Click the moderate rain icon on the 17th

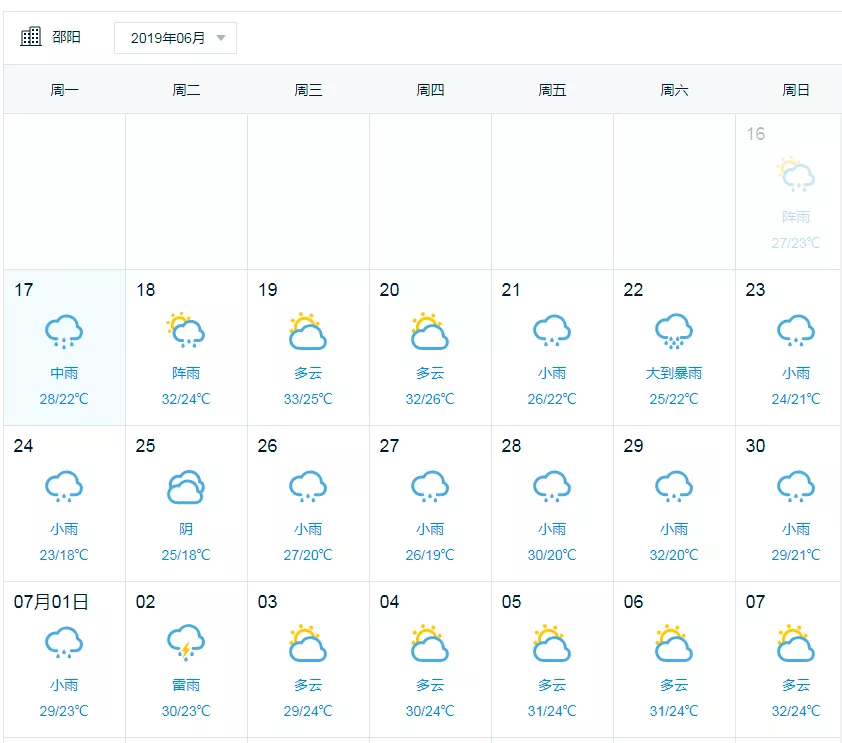coord(64,331)
